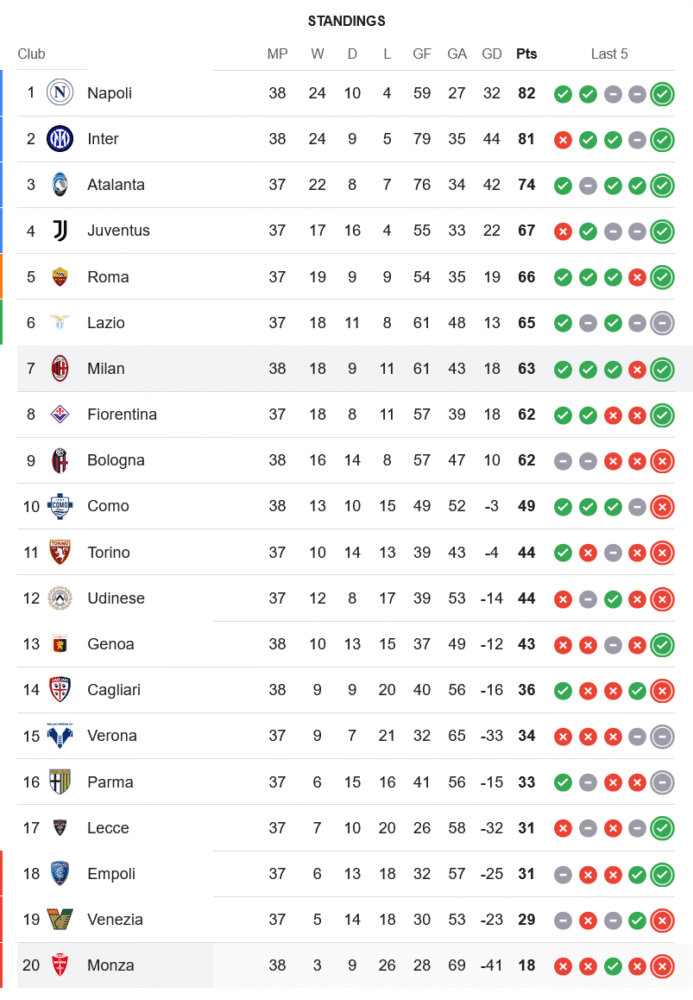This screenshot has height=1000, width=693.
Task: Click the Torino club crest
Action: pos(60,552)
